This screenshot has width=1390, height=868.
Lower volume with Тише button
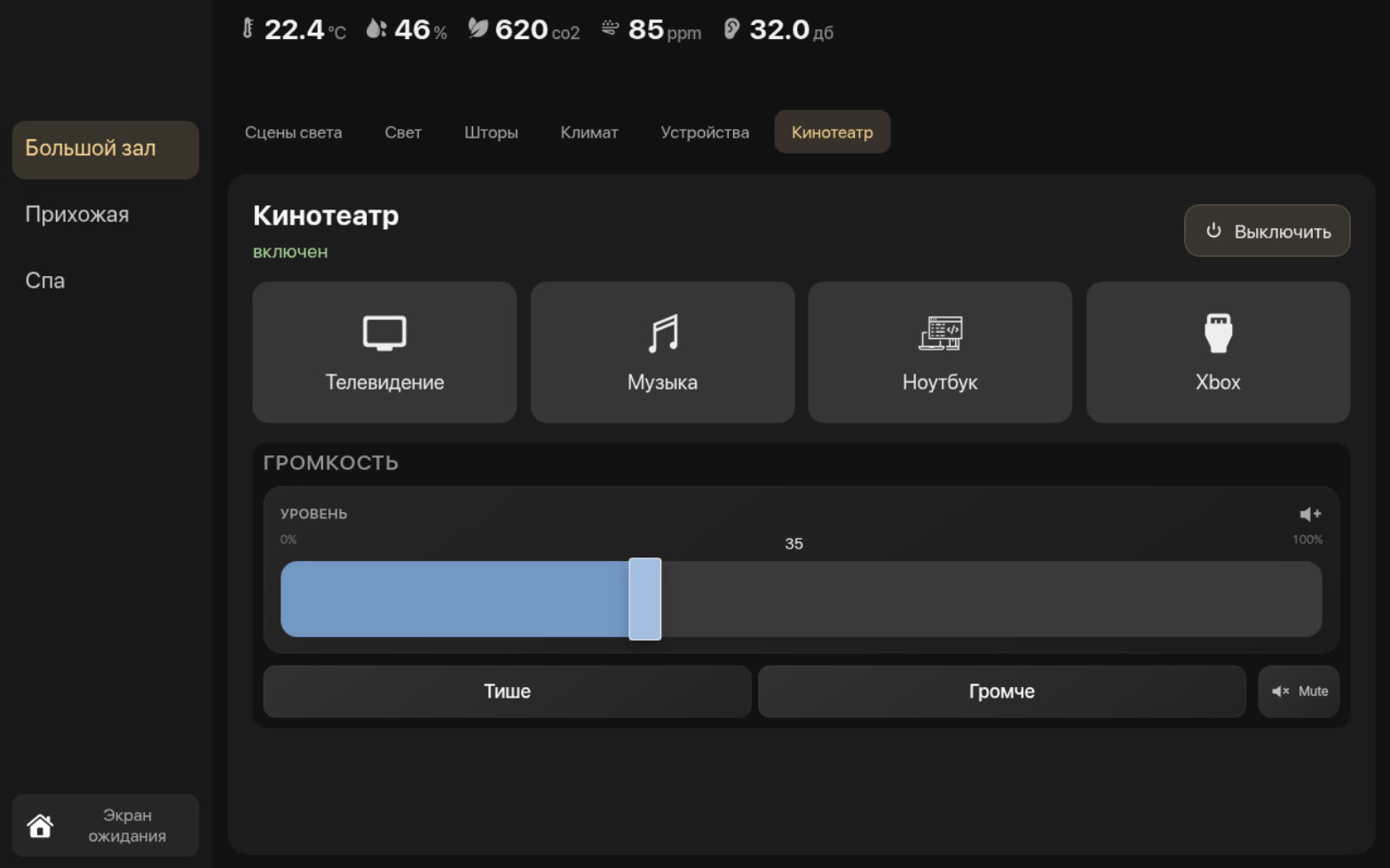(507, 691)
